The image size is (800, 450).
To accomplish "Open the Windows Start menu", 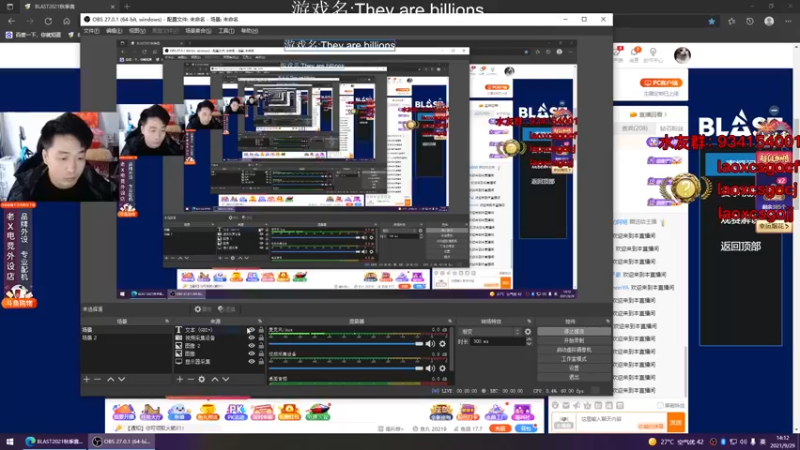I will (10, 442).
